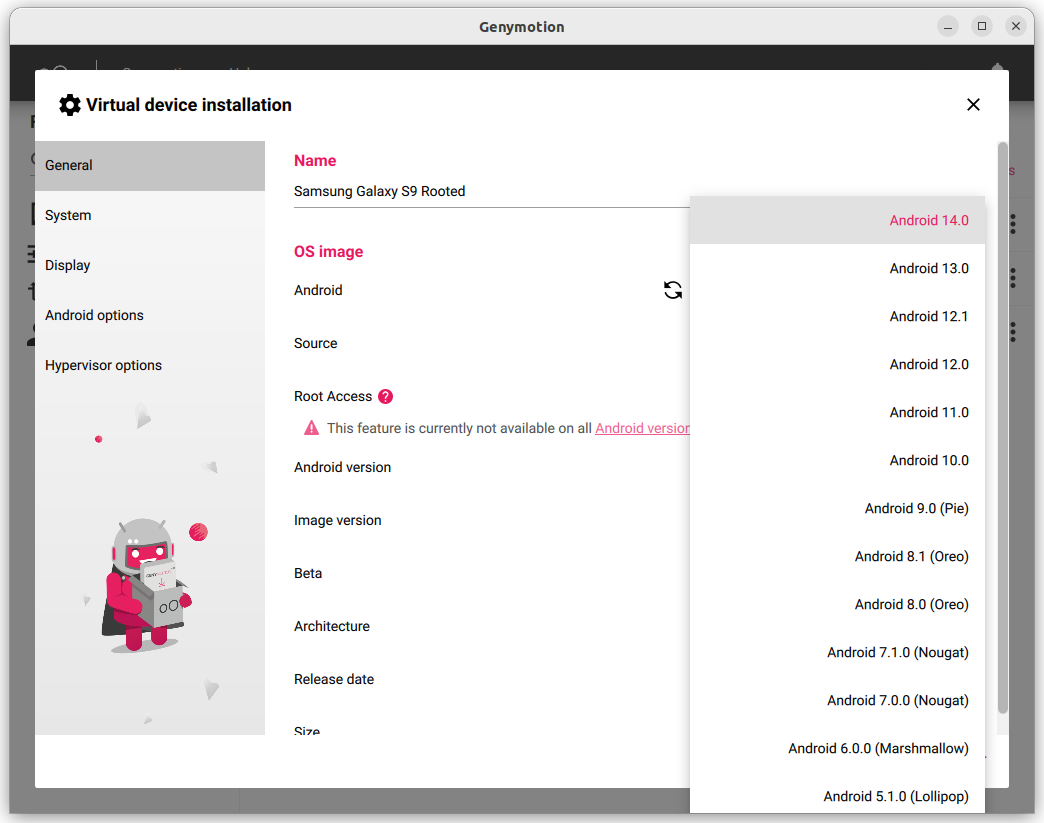This screenshot has width=1044, height=823.
Task: Select Android 6.0.0 (Marshmallow)
Action: [x=878, y=749]
